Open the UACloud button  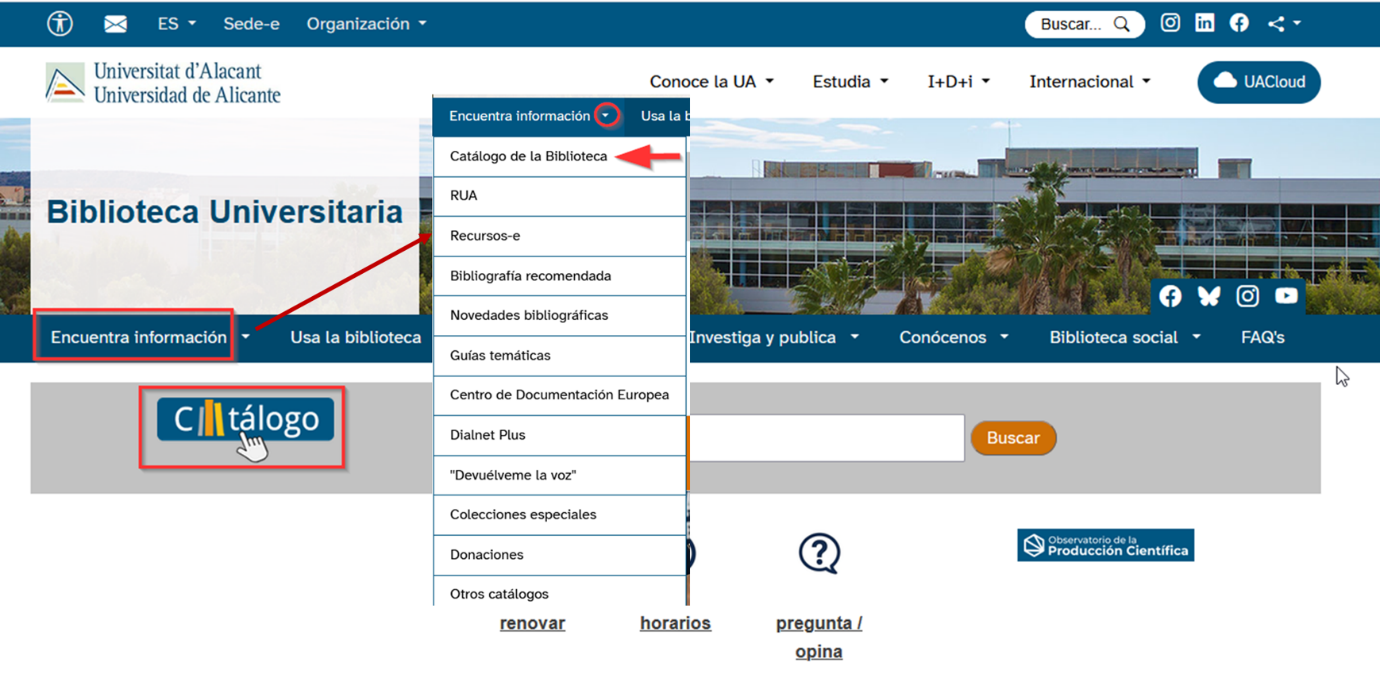pos(1259,82)
